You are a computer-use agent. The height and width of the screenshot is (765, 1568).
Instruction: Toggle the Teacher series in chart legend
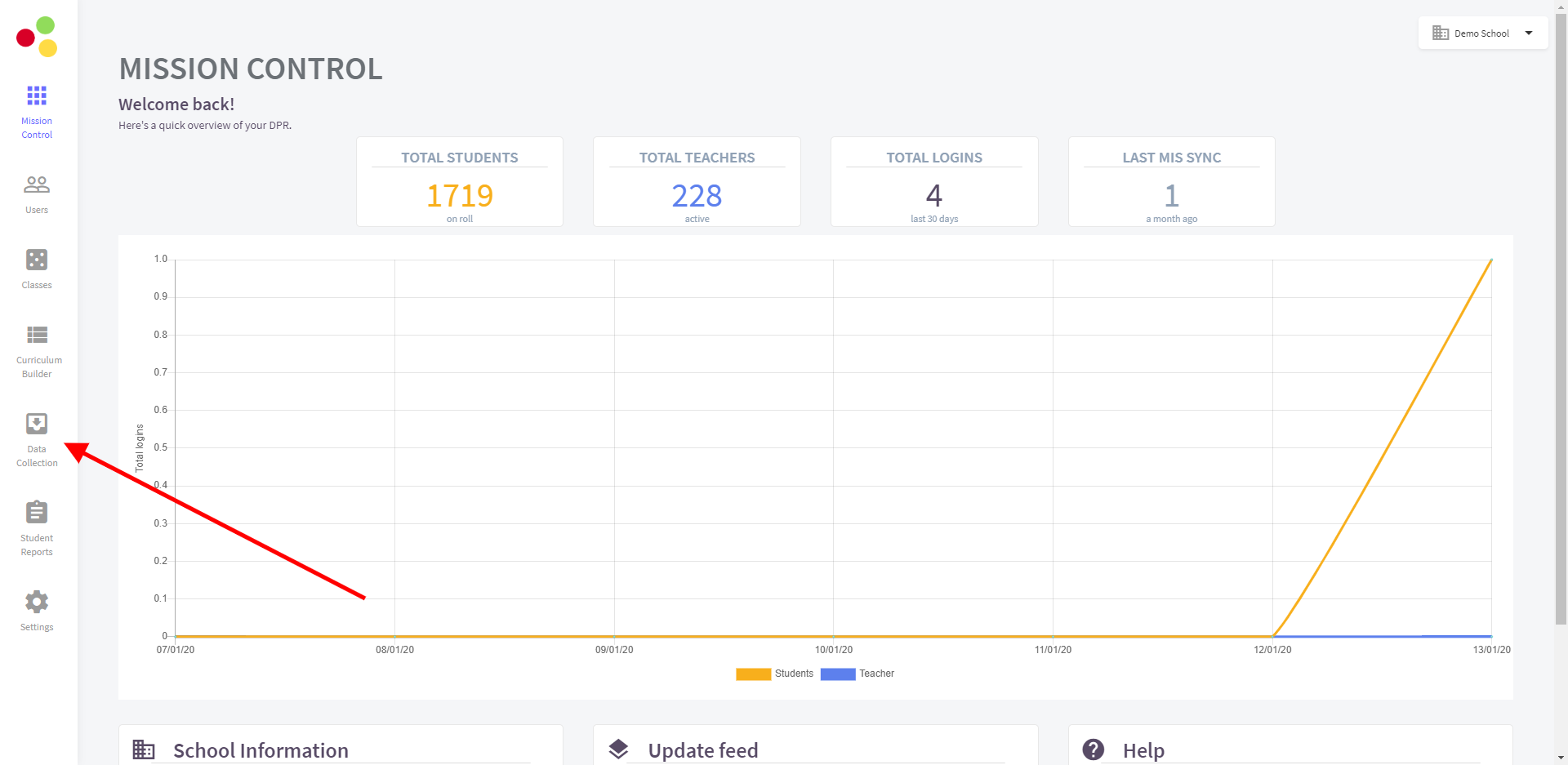tap(857, 674)
